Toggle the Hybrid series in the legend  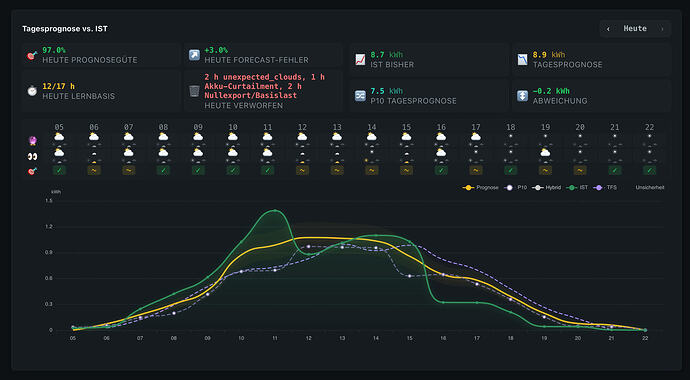pyautogui.click(x=547, y=188)
